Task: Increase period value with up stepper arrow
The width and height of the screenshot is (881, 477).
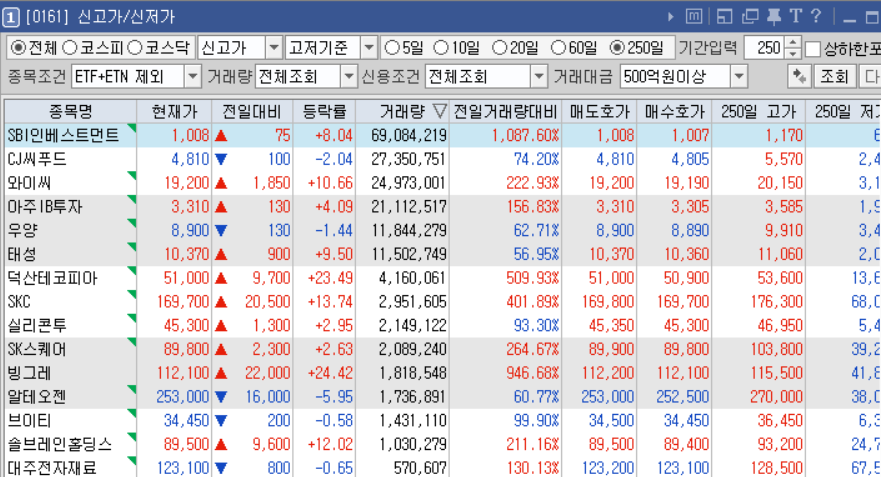Action: point(792,43)
